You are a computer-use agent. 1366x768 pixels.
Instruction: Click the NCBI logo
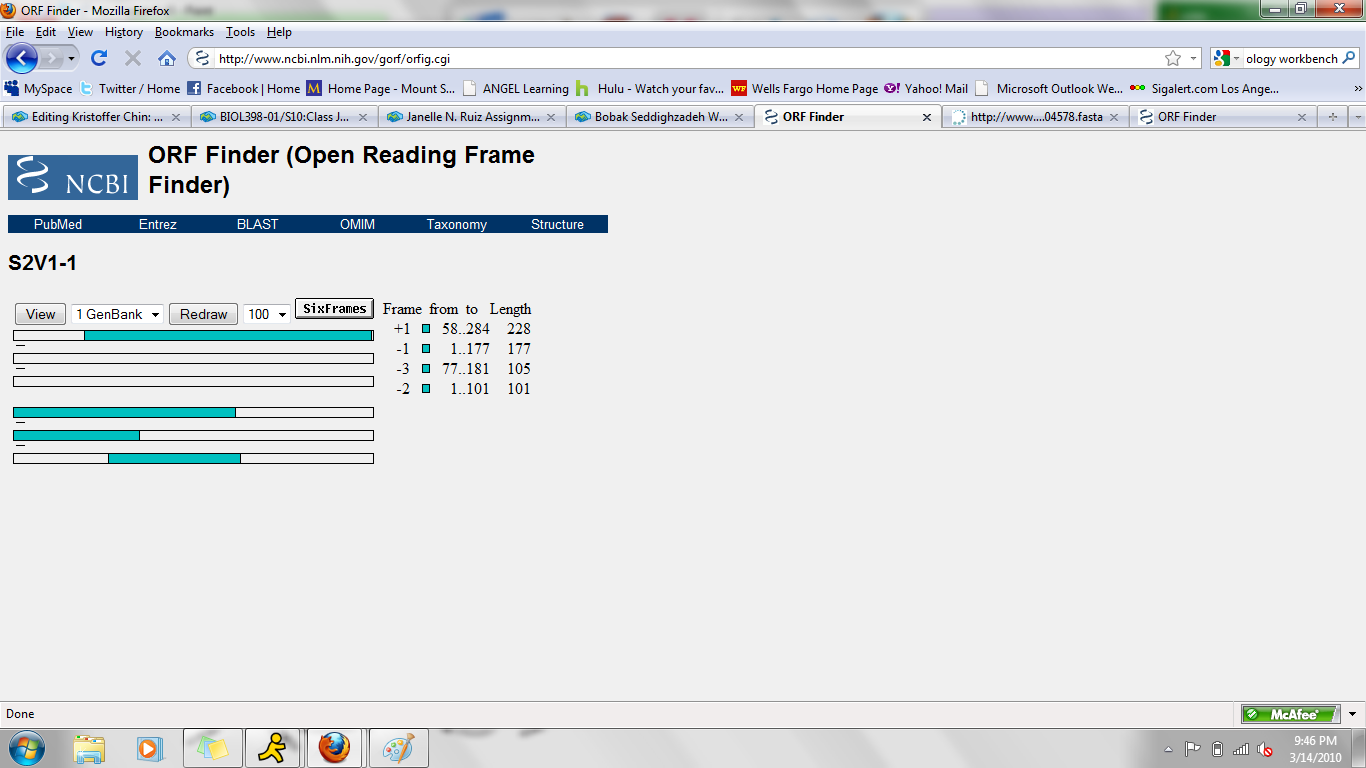[x=73, y=177]
